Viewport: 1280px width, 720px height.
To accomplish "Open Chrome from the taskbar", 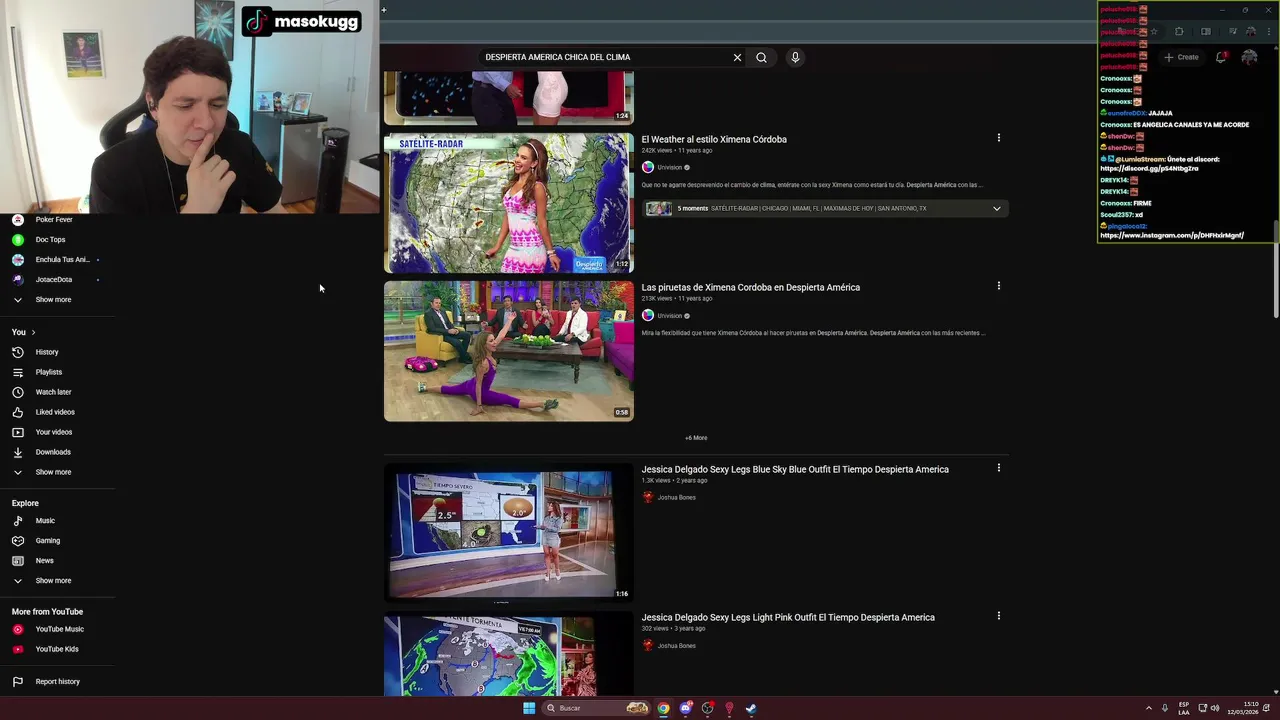I will point(663,708).
